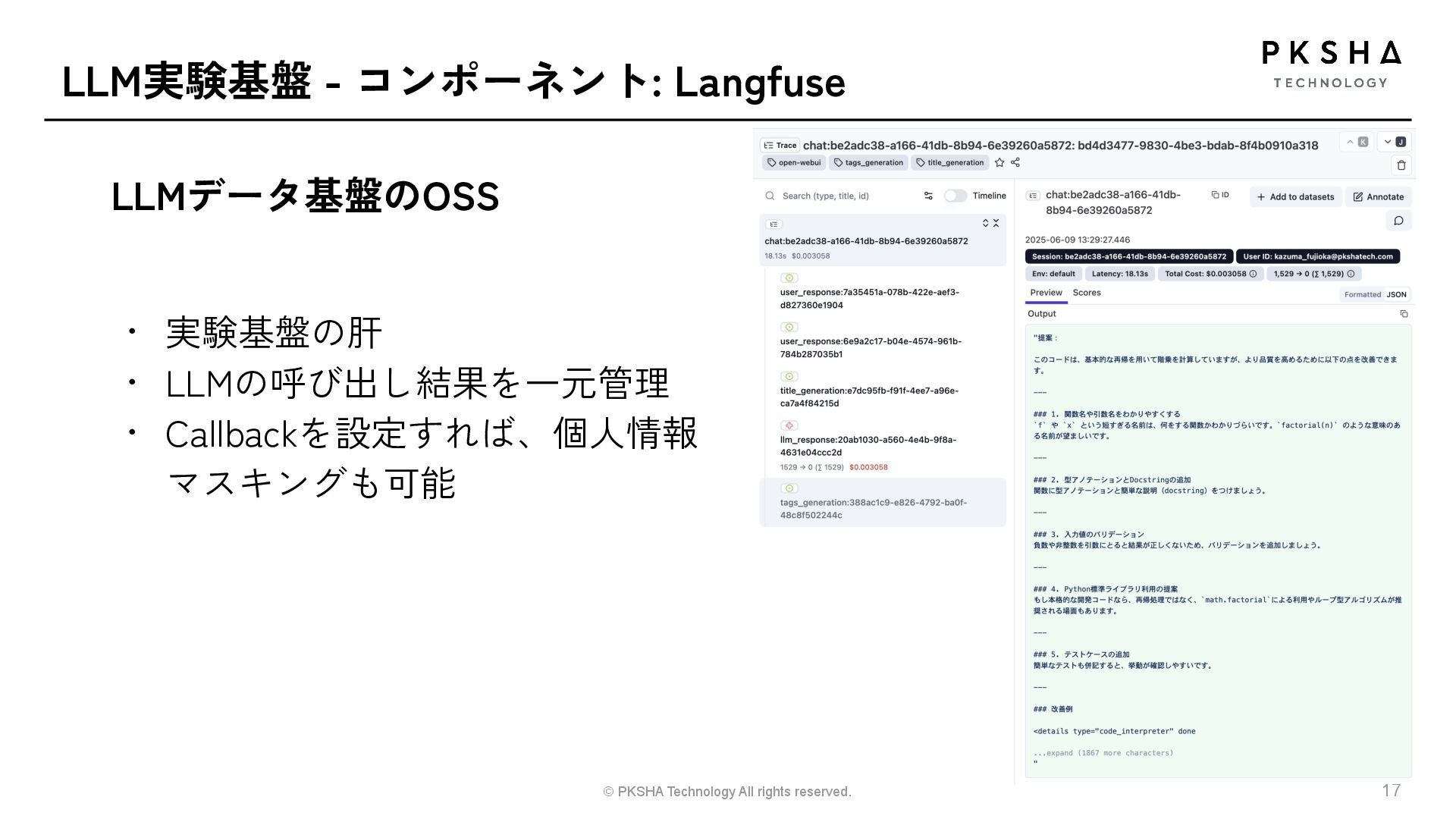Screen dimensions: 1456x819
Task: Delete the trace with the trash icon
Action: 1401,165
